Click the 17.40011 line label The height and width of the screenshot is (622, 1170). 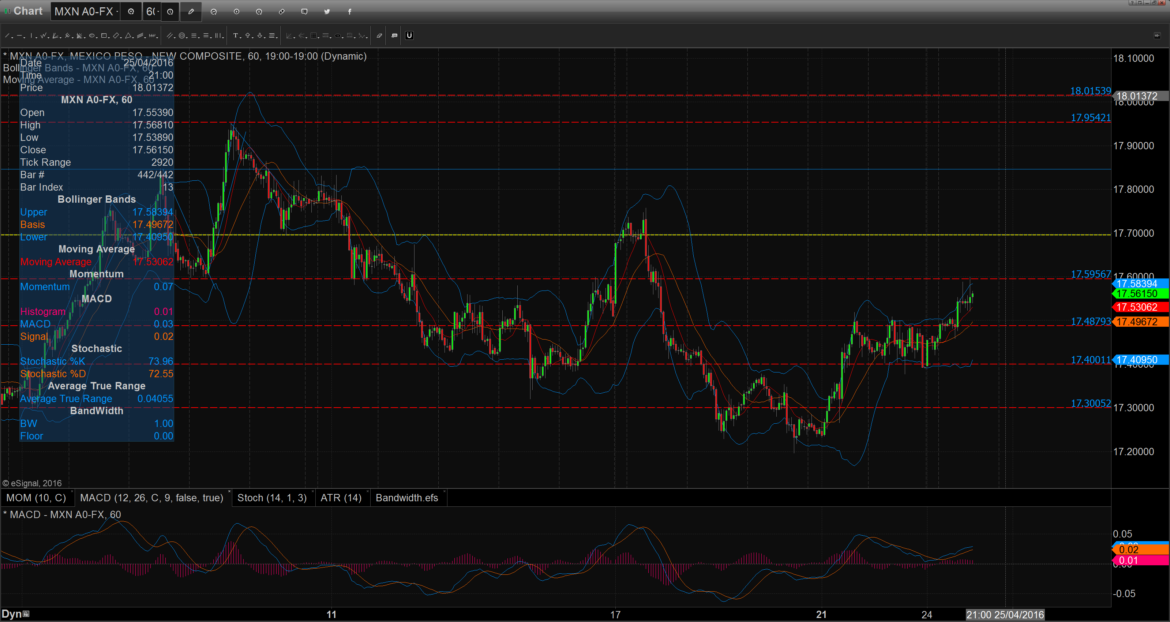1091,359
